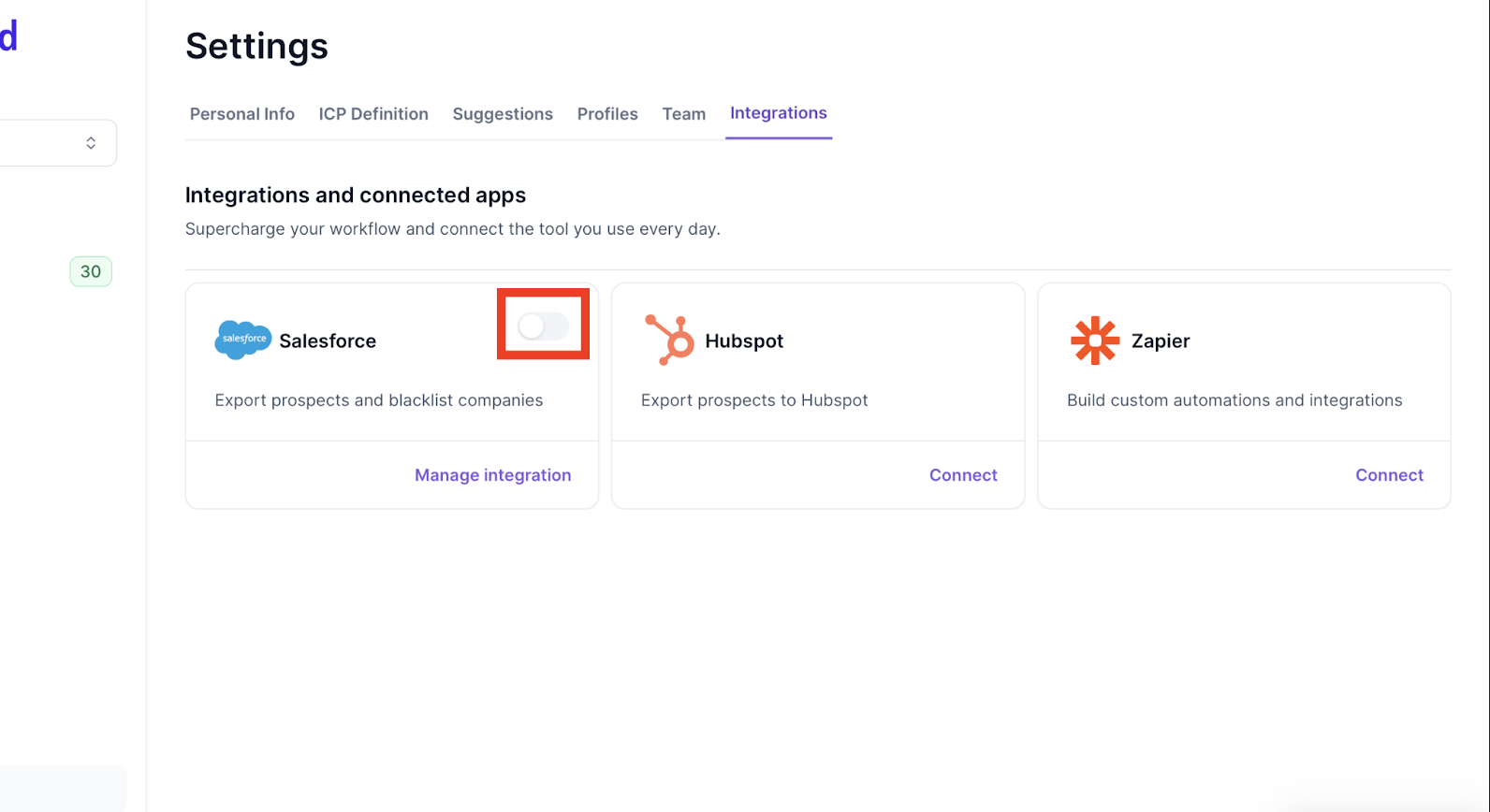Click 'Export prospects and blacklist companies' text
Image resolution: width=1490 pixels, height=812 pixels.
(x=379, y=400)
